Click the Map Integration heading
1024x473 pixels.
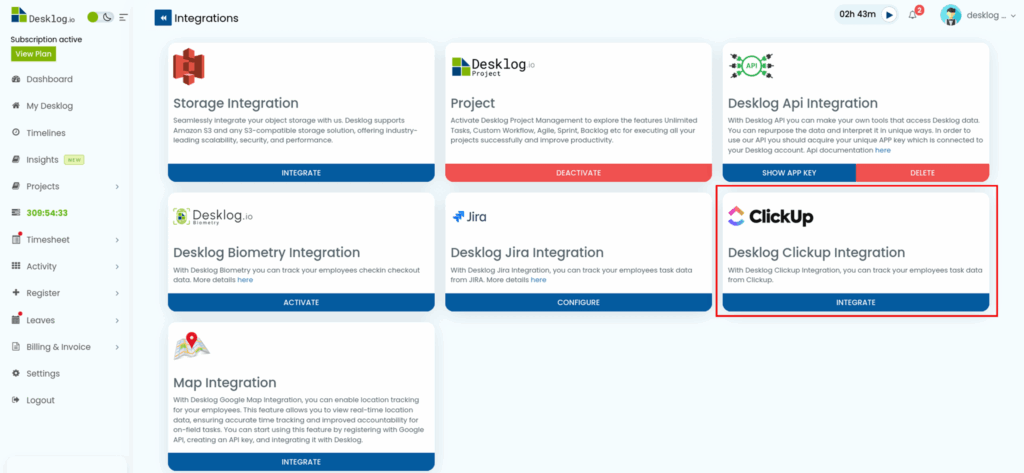click(225, 382)
